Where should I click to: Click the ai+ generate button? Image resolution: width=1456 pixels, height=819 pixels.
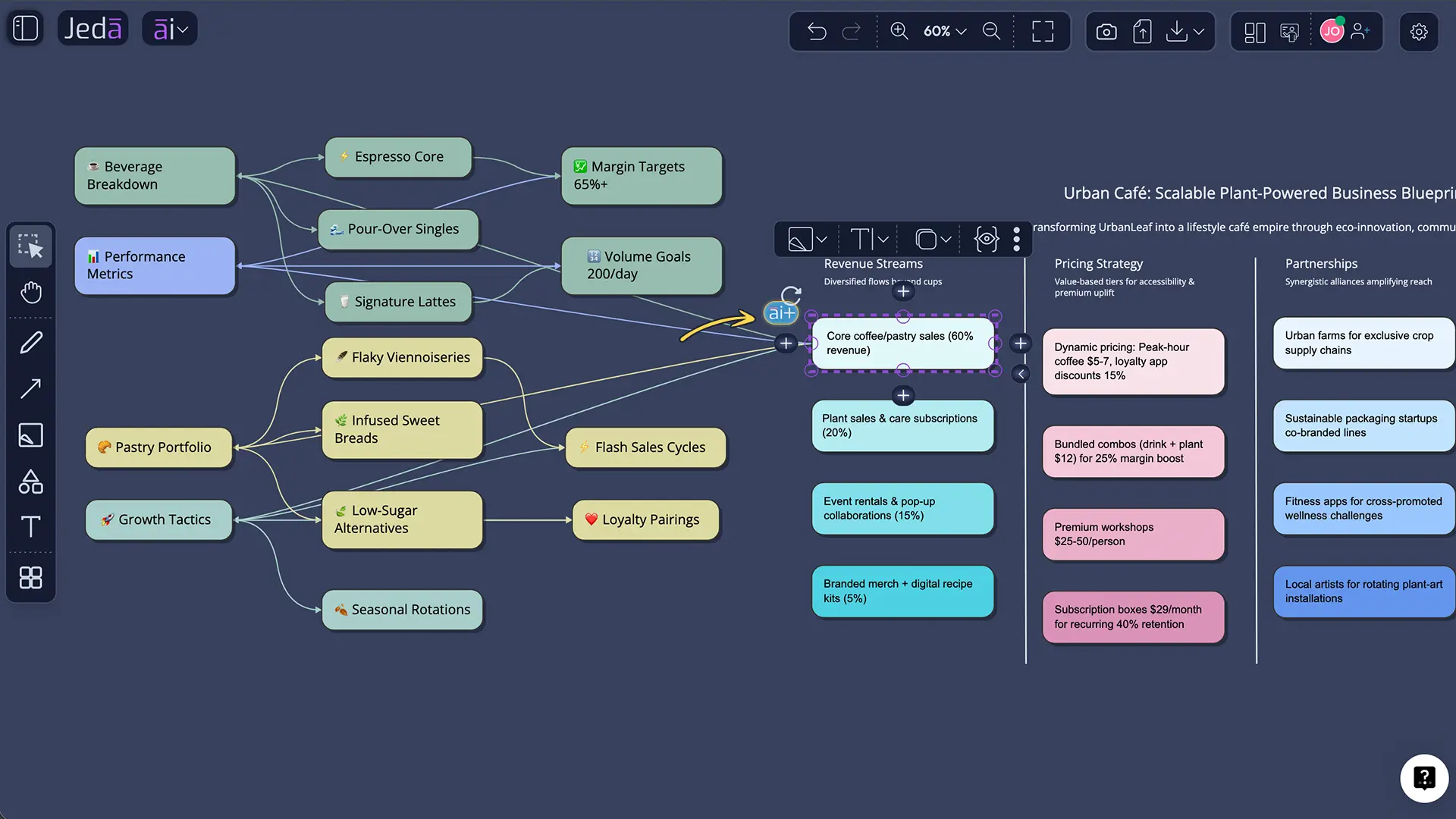coord(781,312)
